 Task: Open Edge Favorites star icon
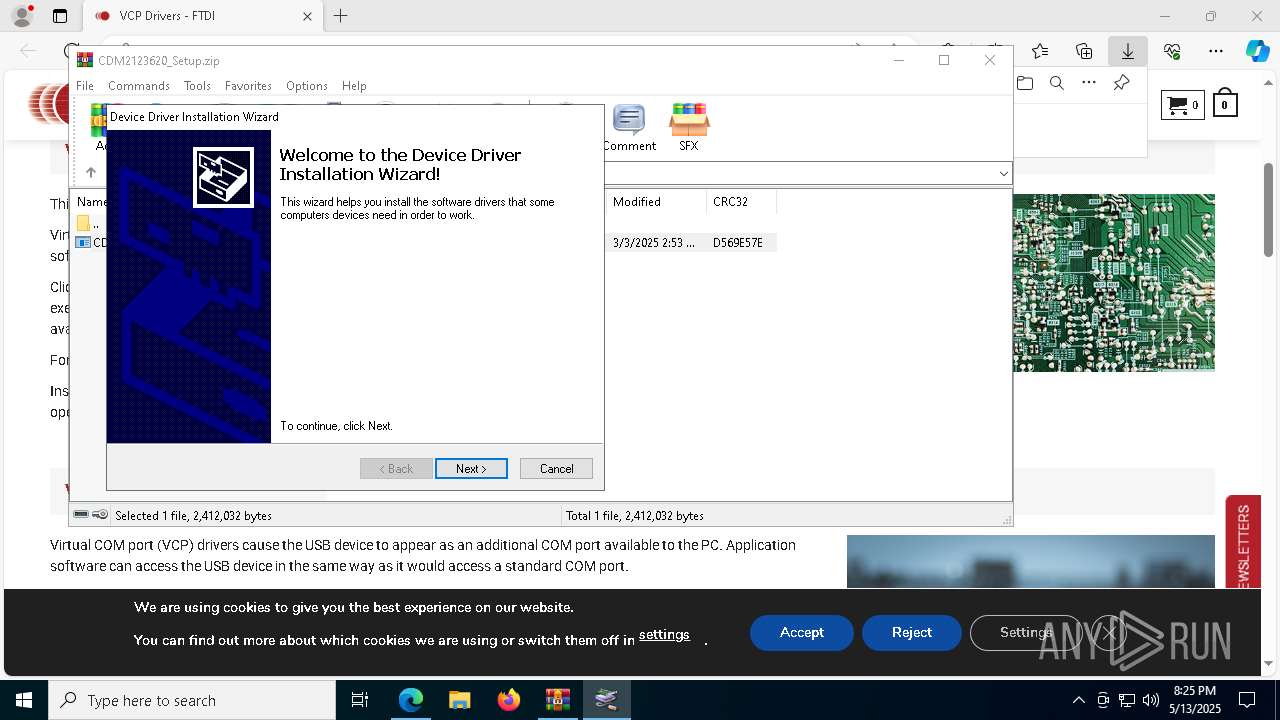1040,51
